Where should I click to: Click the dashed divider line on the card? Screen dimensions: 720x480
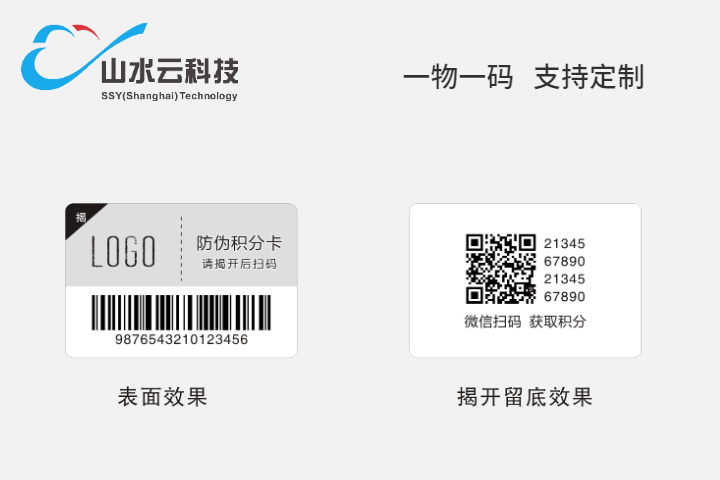(x=181, y=248)
